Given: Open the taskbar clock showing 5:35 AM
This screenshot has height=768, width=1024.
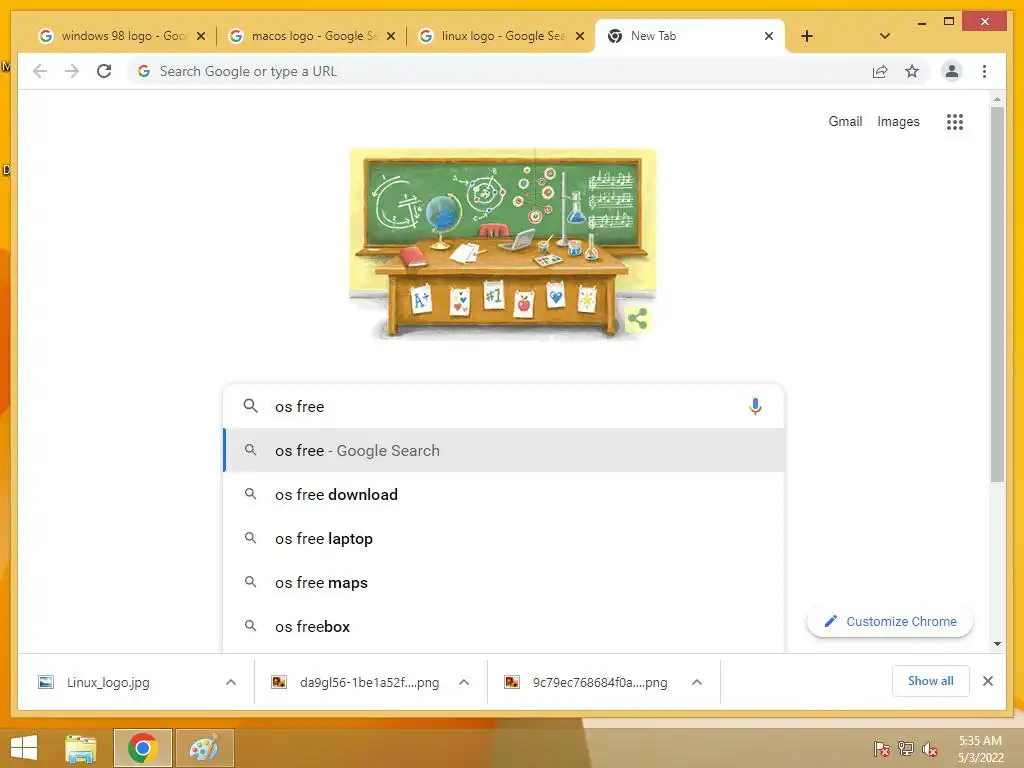Looking at the screenshot, I should pos(980,748).
